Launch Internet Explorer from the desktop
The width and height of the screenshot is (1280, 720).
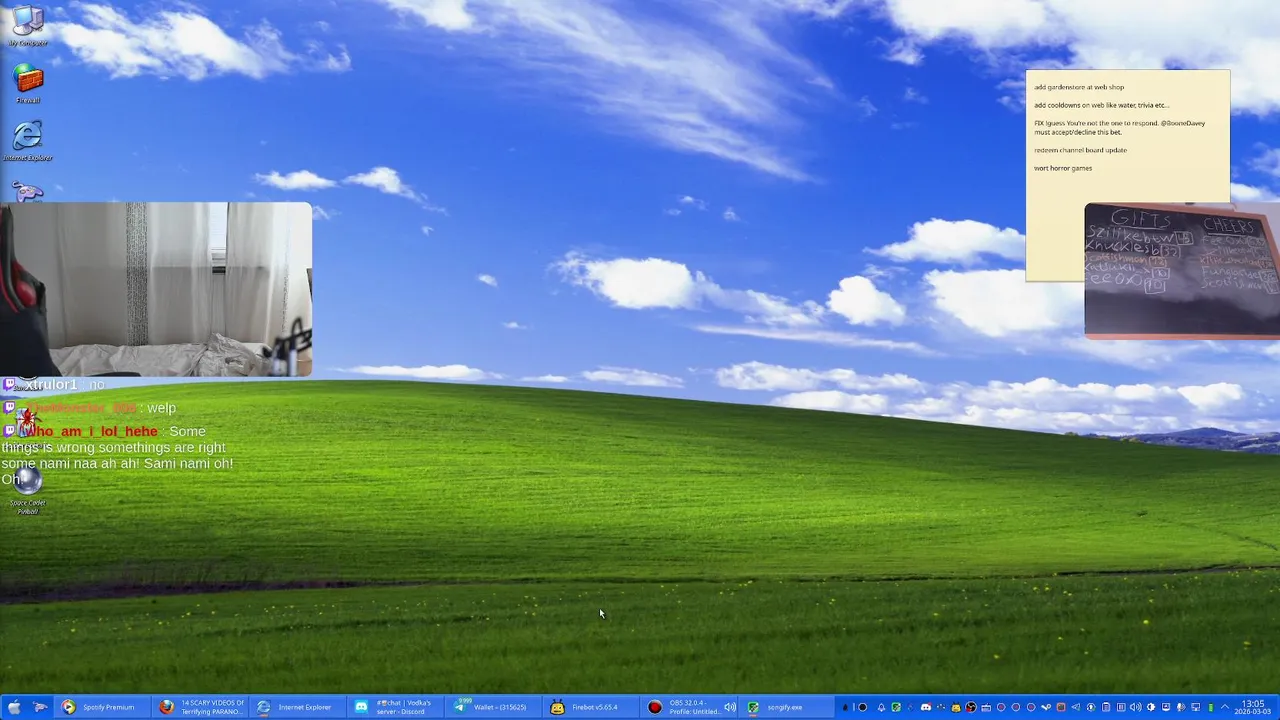pos(27,140)
